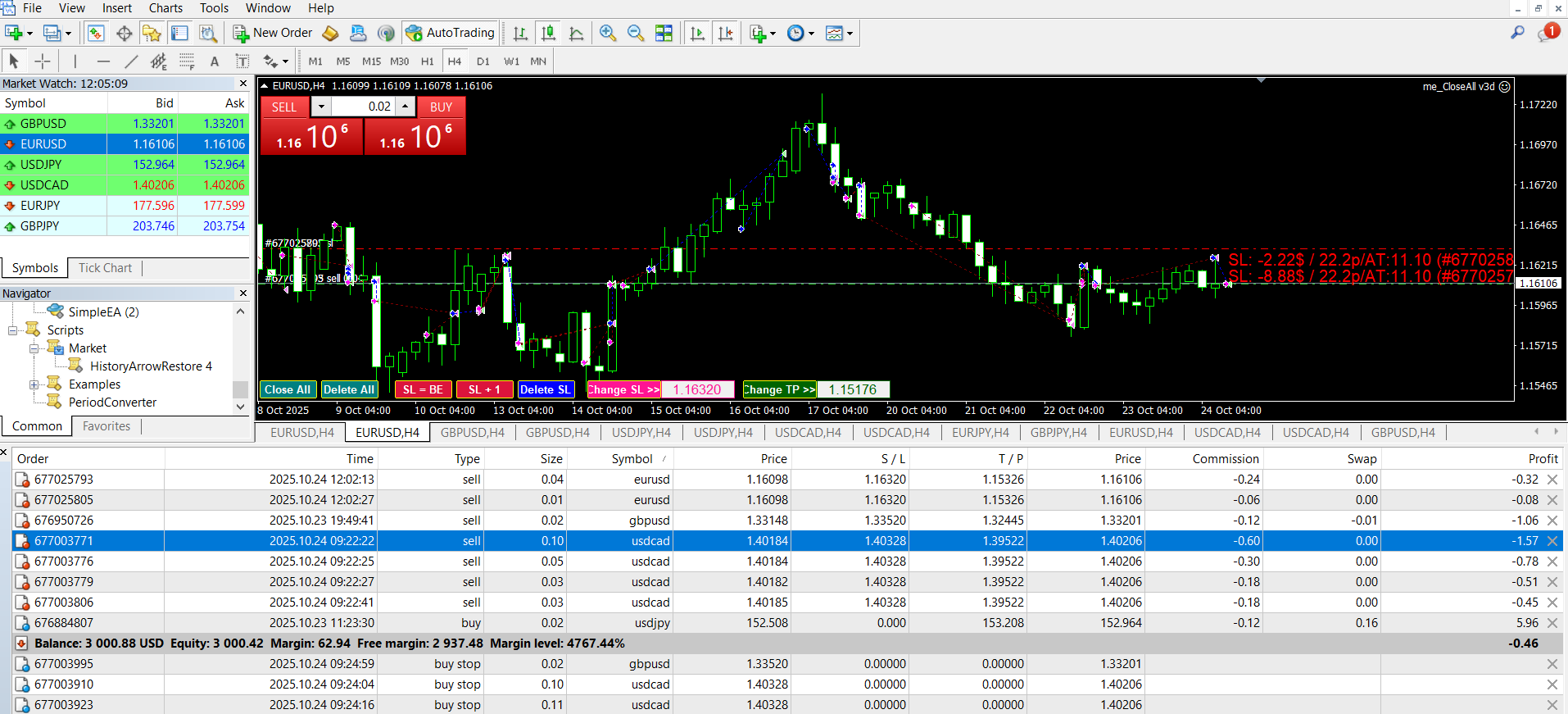
Task: Expand the Examples folder in Navigator
Action: [x=34, y=384]
